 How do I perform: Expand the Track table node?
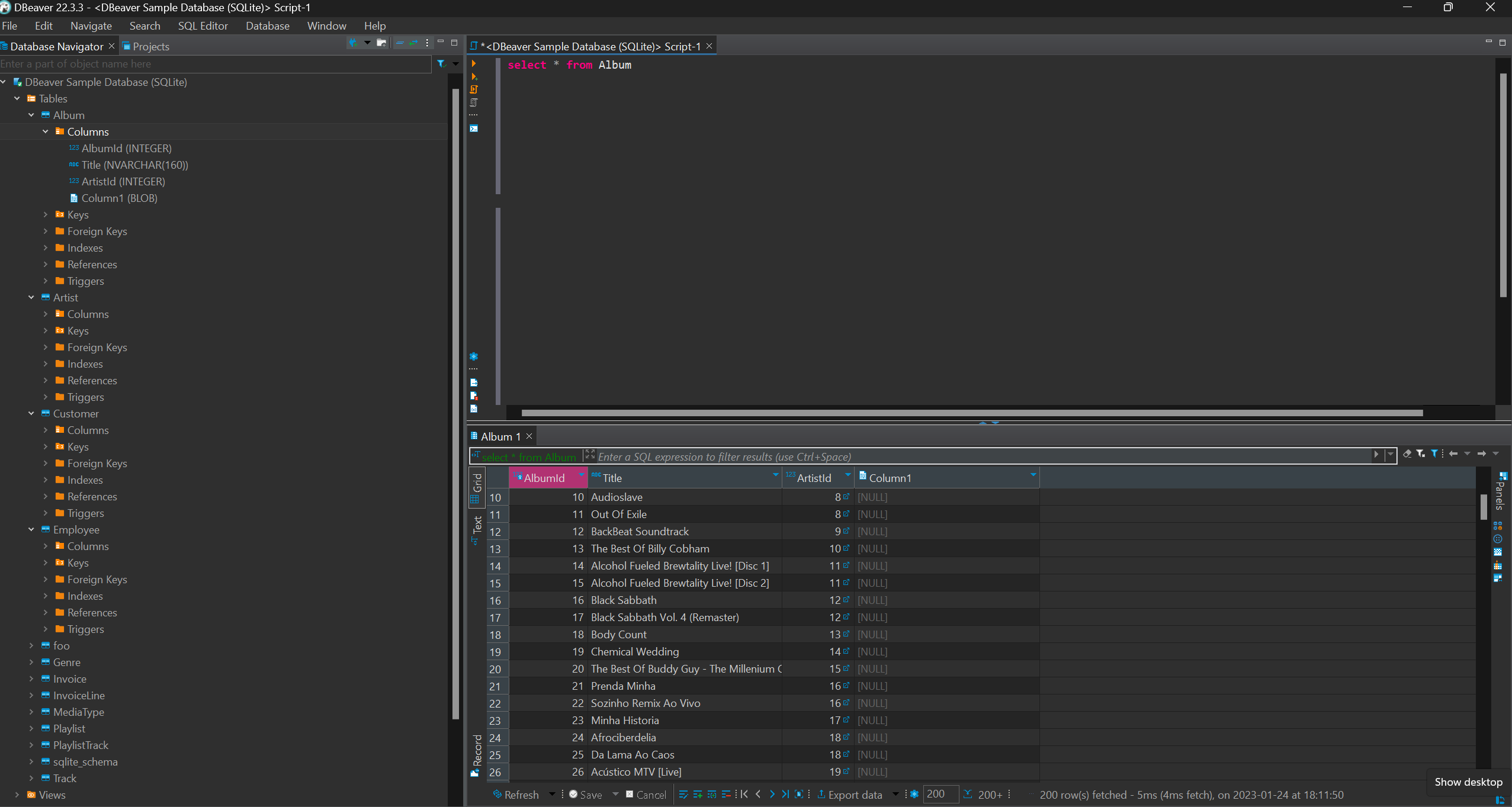click(31, 778)
